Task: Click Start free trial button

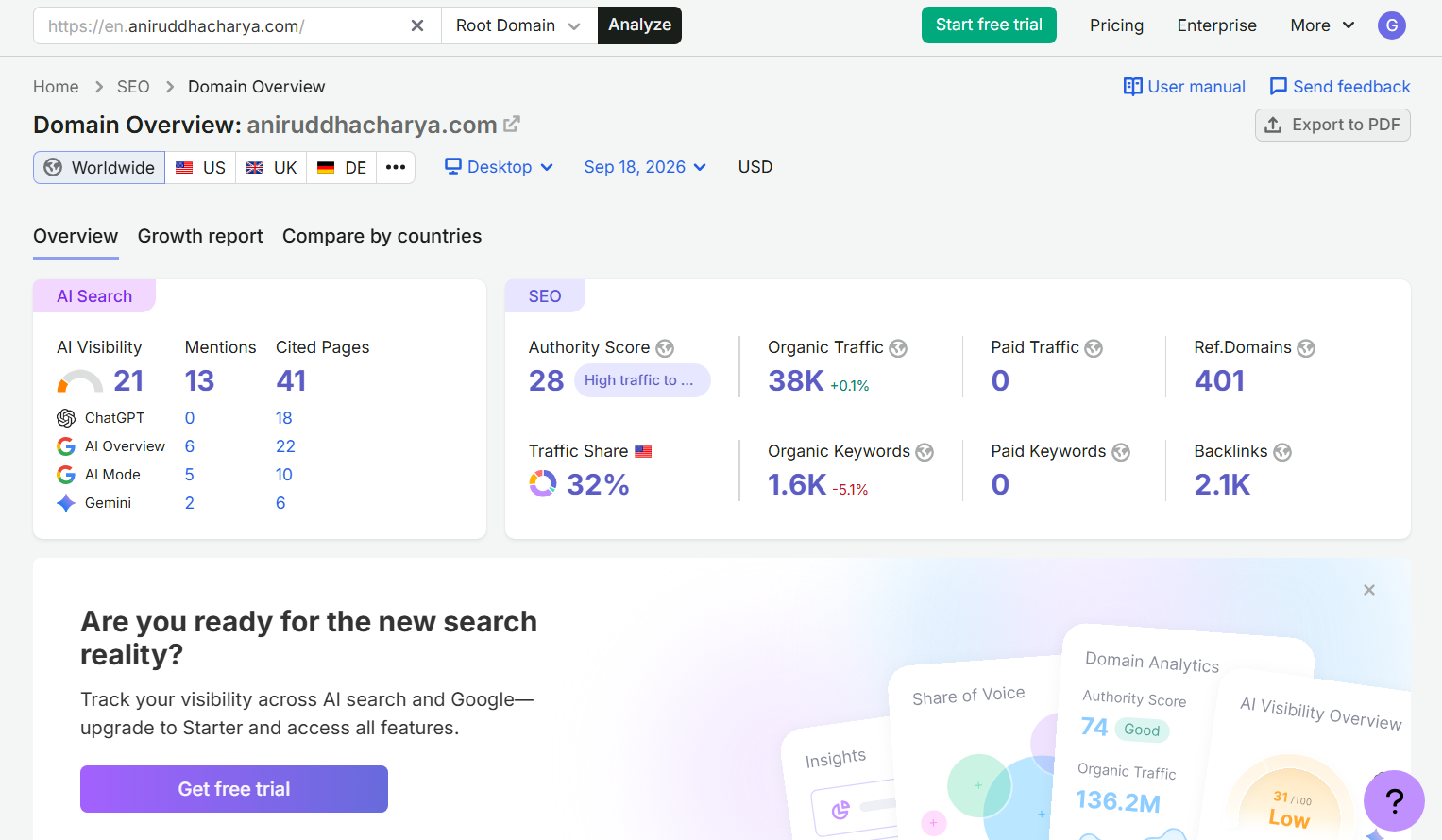Action: (x=989, y=25)
